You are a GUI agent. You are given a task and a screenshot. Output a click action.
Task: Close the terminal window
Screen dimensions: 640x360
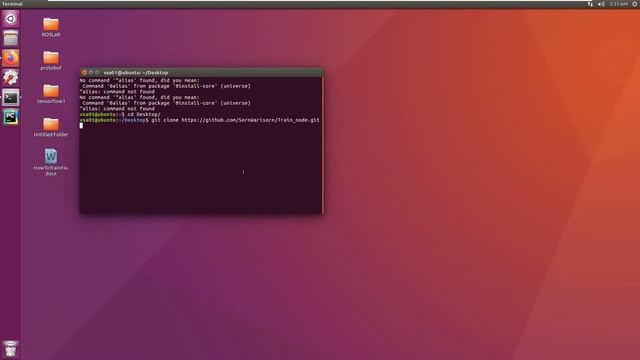84,72
